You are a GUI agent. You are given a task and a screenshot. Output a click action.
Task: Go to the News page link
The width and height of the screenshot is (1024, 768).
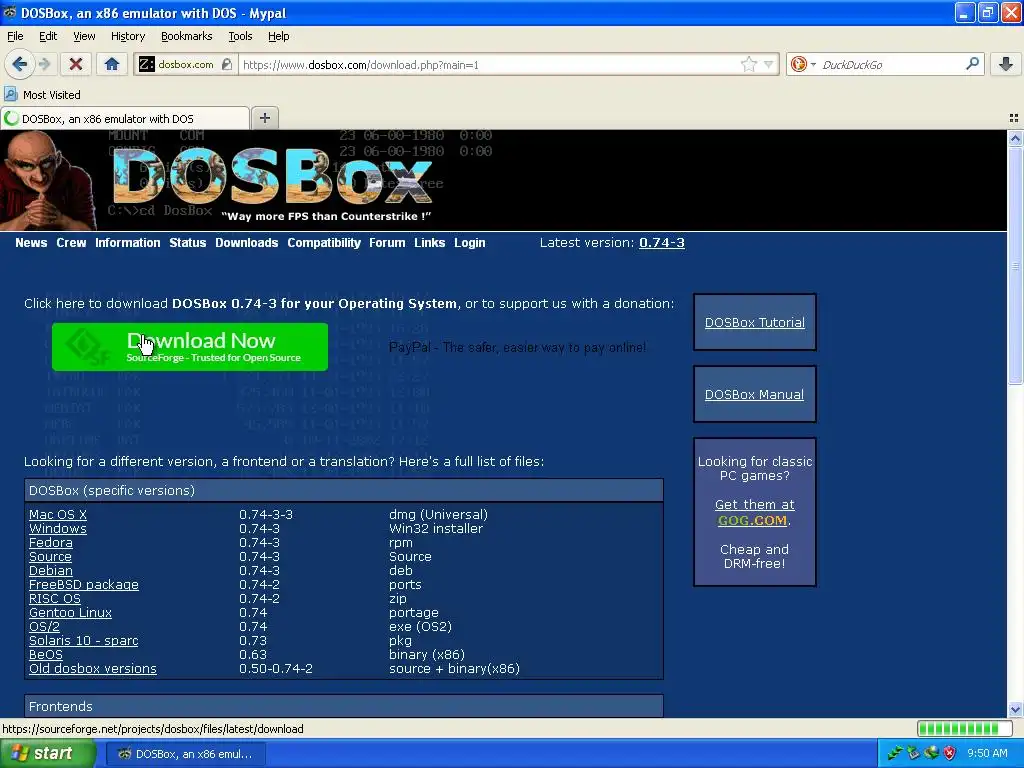(31, 243)
